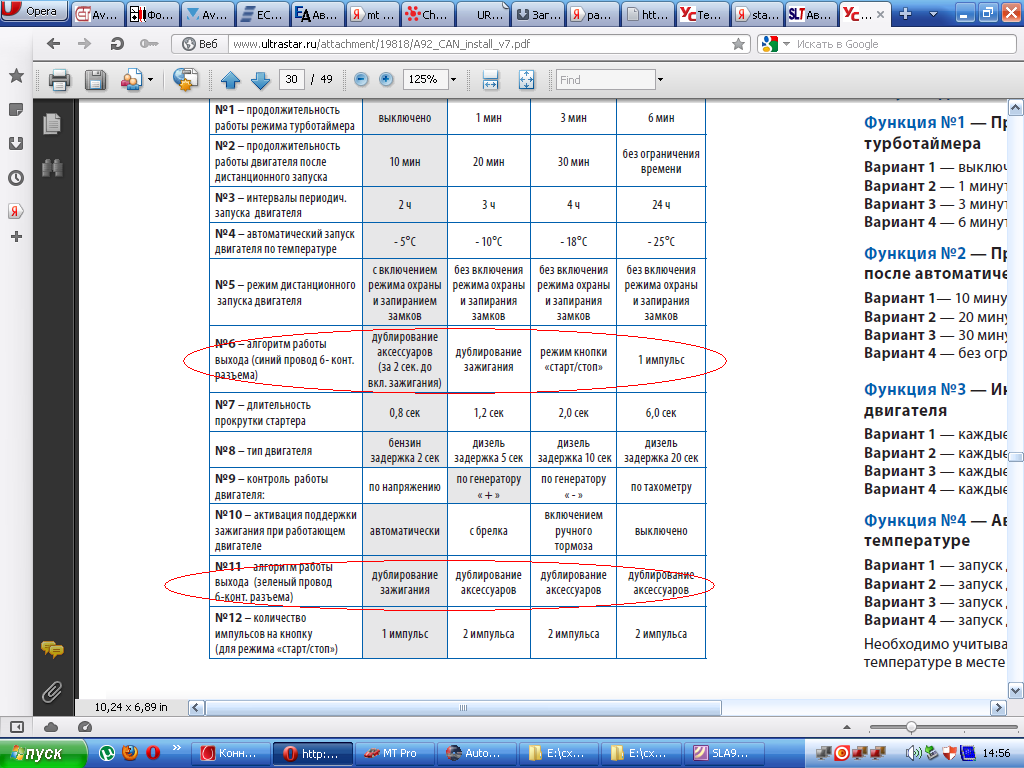Open the PDF comments panel
Image resolution: width=1024 pixels, height=768 pixels.
[x=52, y=649]
